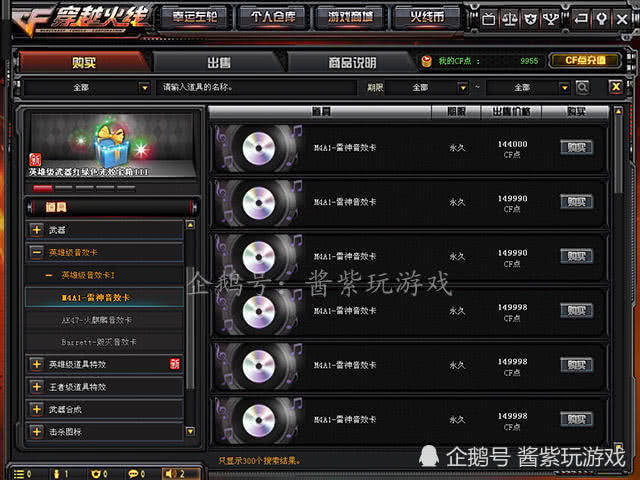Click the shield icon in bottom status bar
The width and height of the screenshot is (640, 480).
click(x=96, y=474)
